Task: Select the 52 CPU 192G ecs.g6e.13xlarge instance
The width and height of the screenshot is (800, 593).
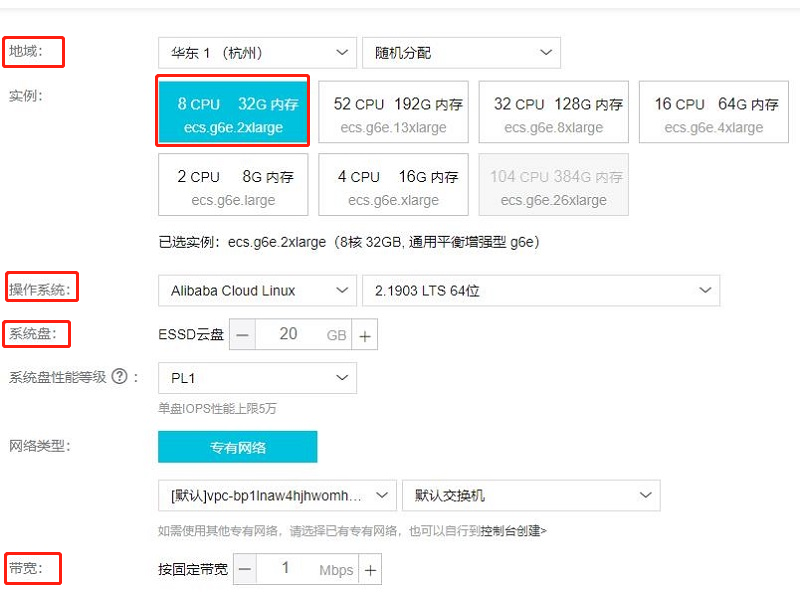Action: click(x=393, y=112)
